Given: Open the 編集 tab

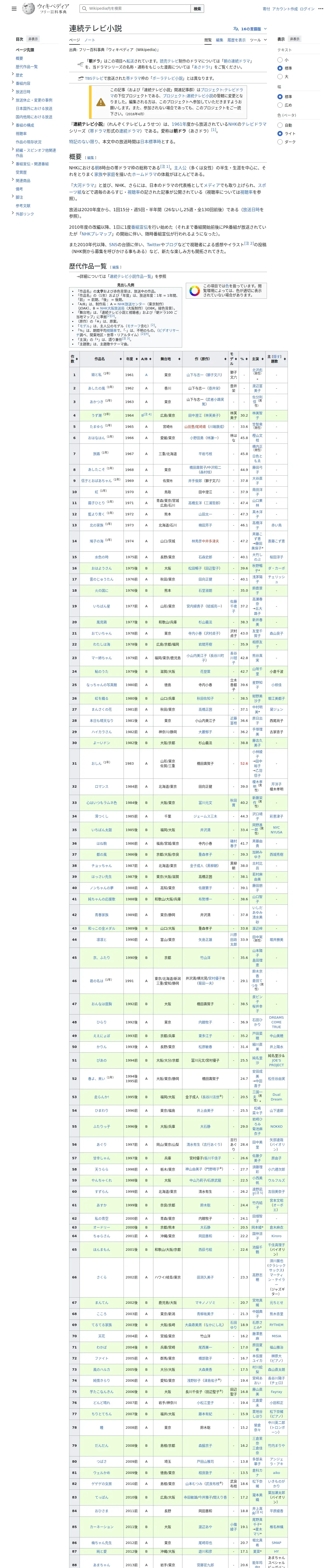Looking at the screenshot, I should pos(220,40).
